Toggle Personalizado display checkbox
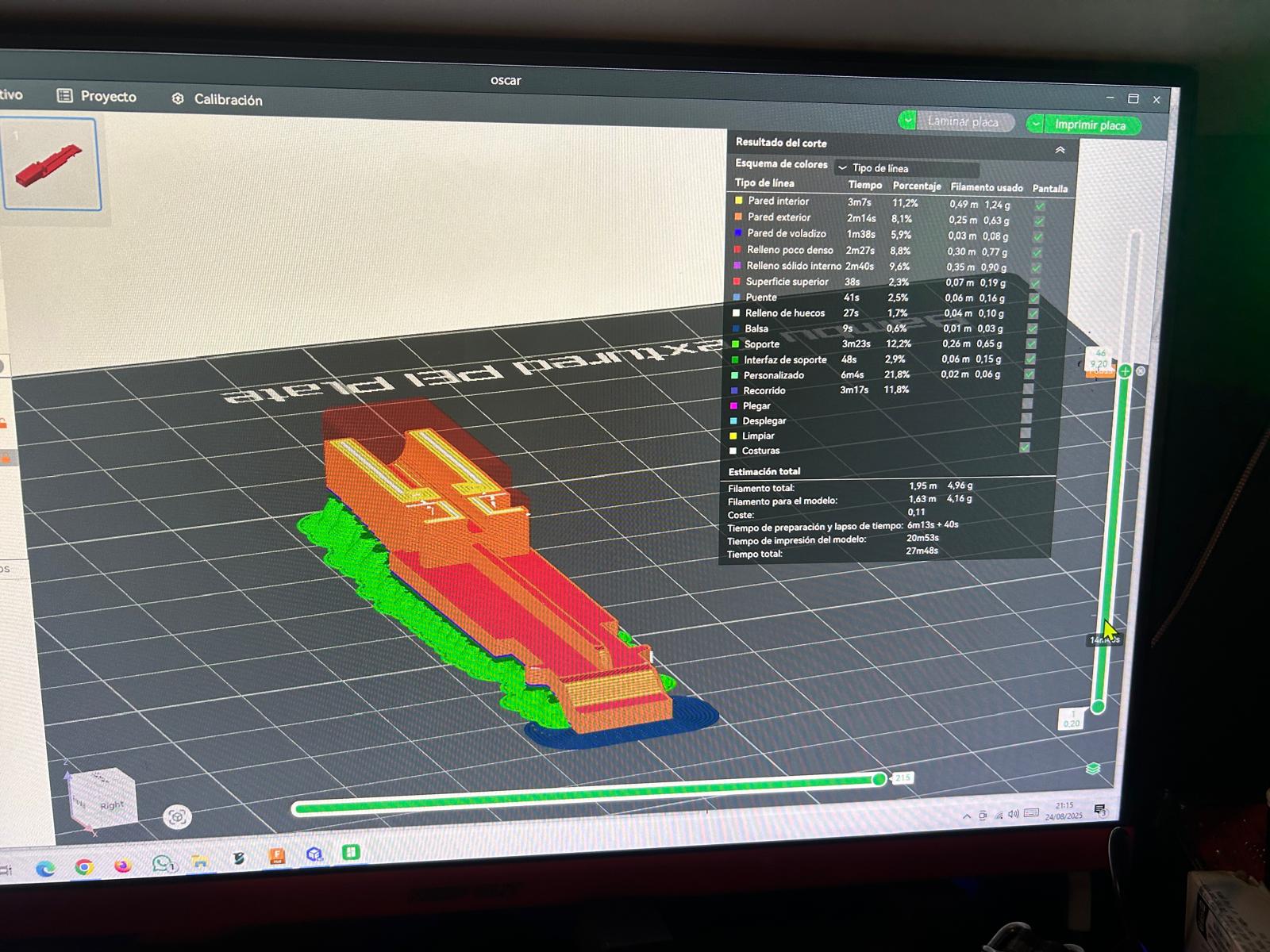Image resolution: width=1270 pixels, height=952 pixels. [1029, 374]
